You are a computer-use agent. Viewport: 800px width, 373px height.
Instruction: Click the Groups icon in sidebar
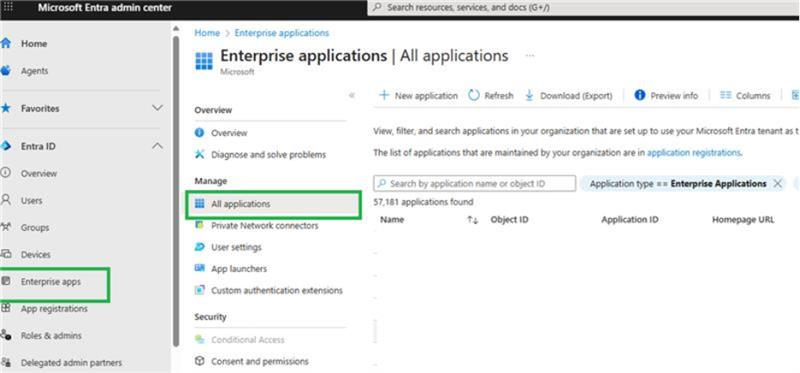(x=6, y=227)
